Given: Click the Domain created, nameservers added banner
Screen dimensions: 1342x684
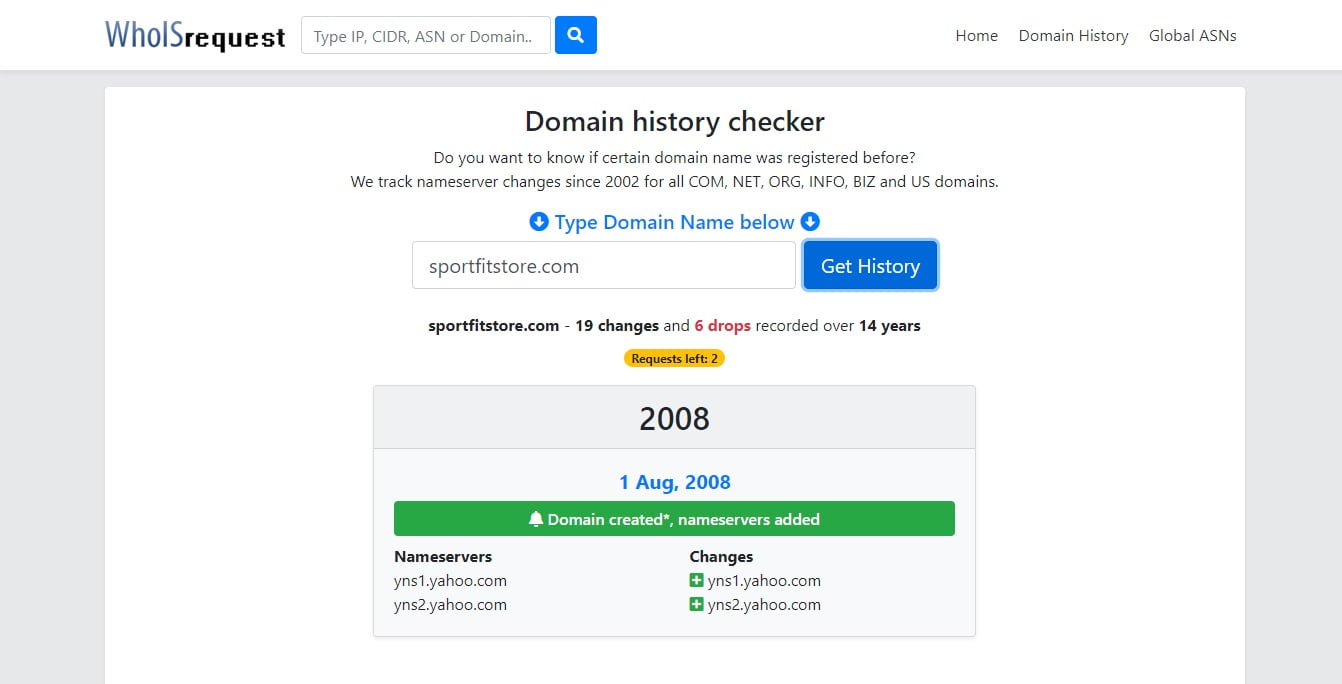Looking at the screenshot, I should (674, 519).
